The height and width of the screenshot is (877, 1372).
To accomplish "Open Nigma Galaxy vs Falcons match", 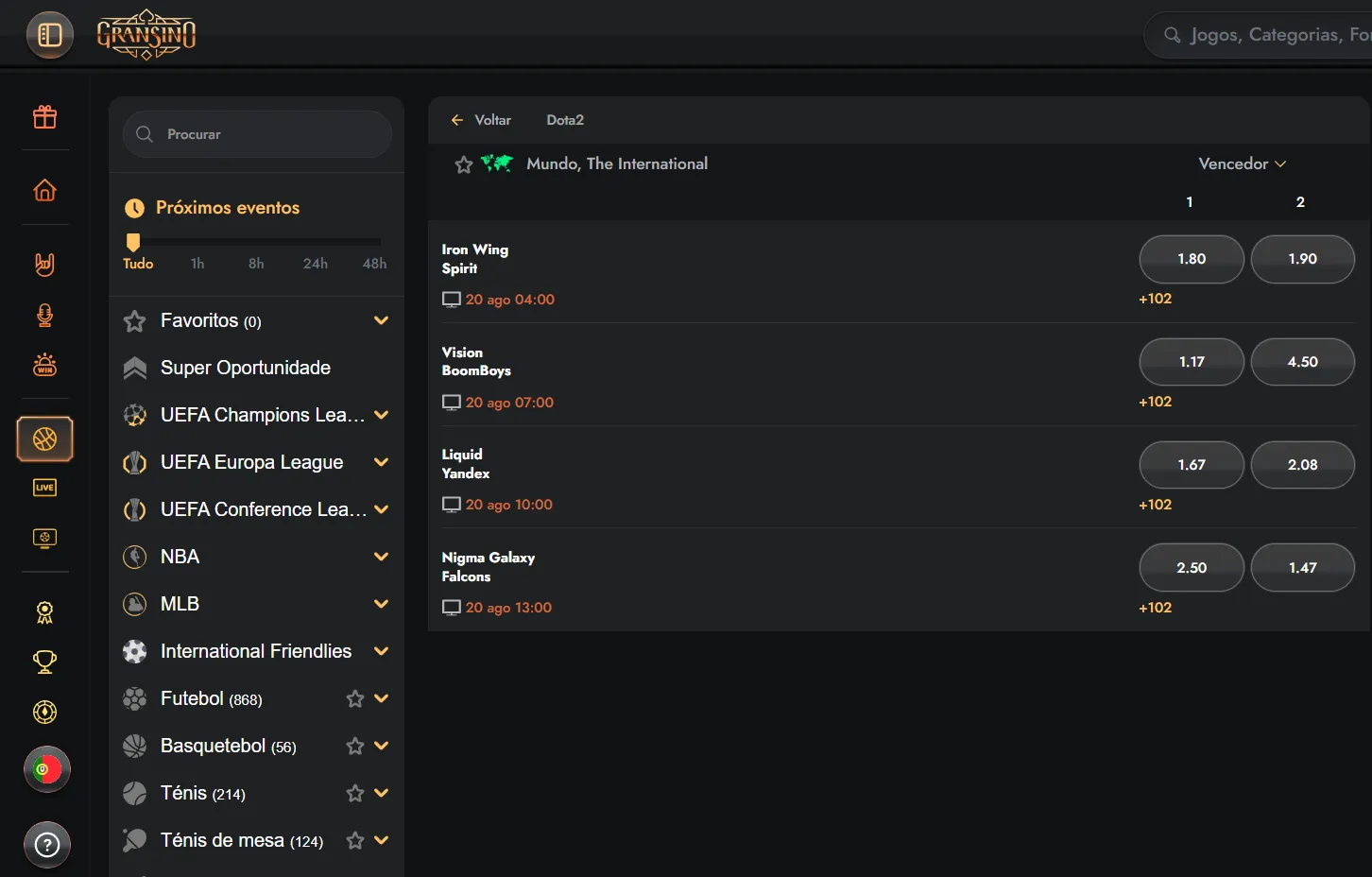I will [489, 567].
